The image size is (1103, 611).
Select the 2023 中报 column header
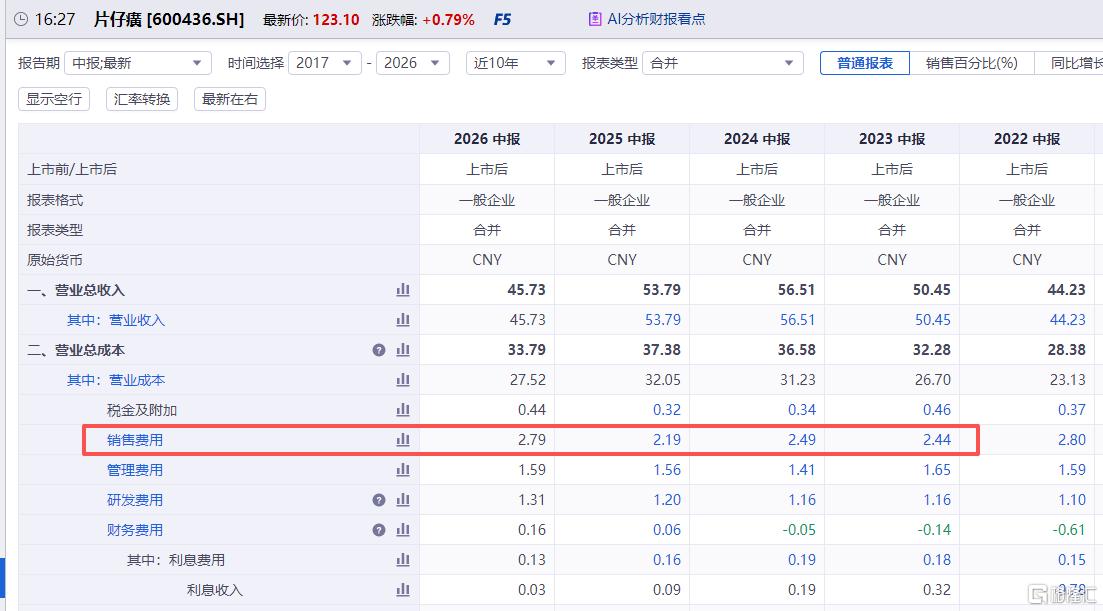click(x=892, y=139)
